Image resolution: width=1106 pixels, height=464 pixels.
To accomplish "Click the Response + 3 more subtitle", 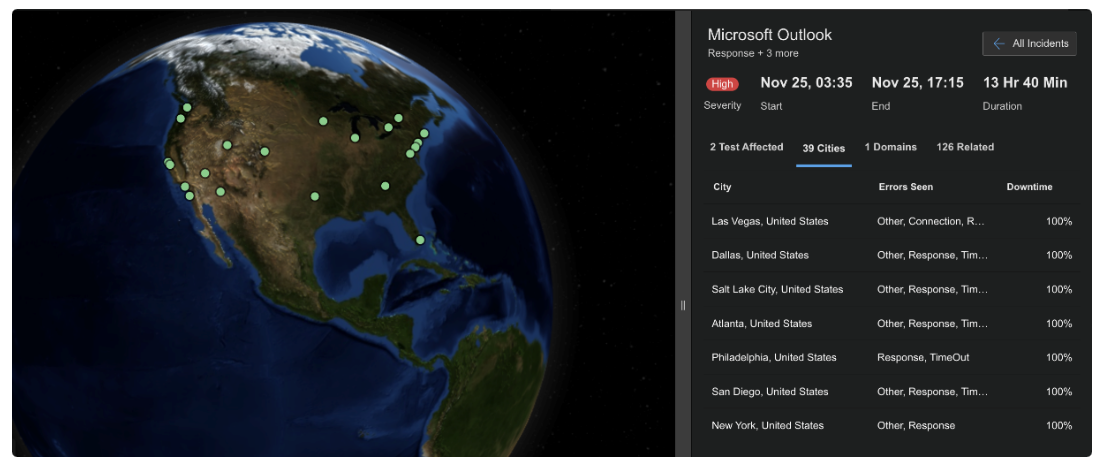I will click(752, 53).
